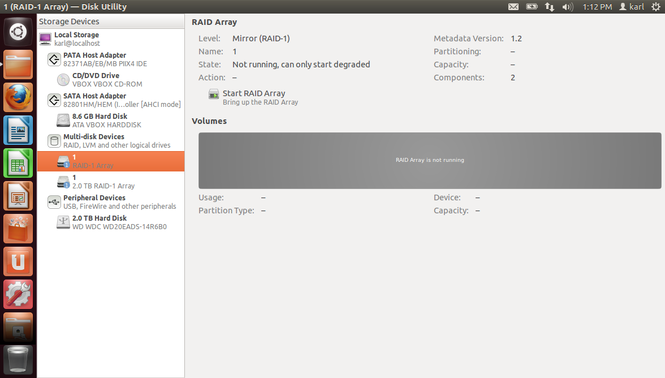Select the CD/DVD Drive VBOX CD-ROM
The image size is (665, 378).
click(111, 80)
